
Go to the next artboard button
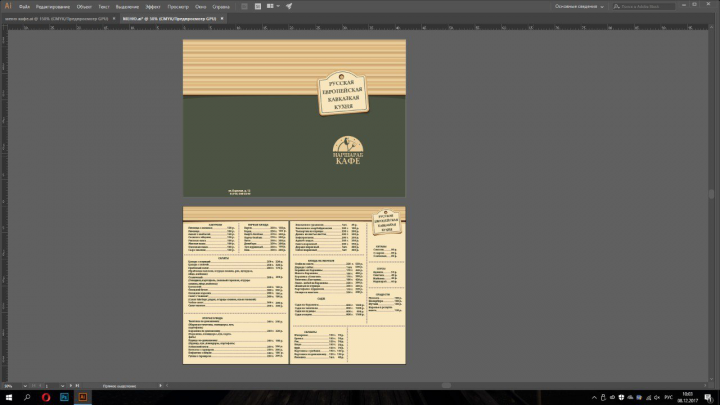[x=70, y=386]
